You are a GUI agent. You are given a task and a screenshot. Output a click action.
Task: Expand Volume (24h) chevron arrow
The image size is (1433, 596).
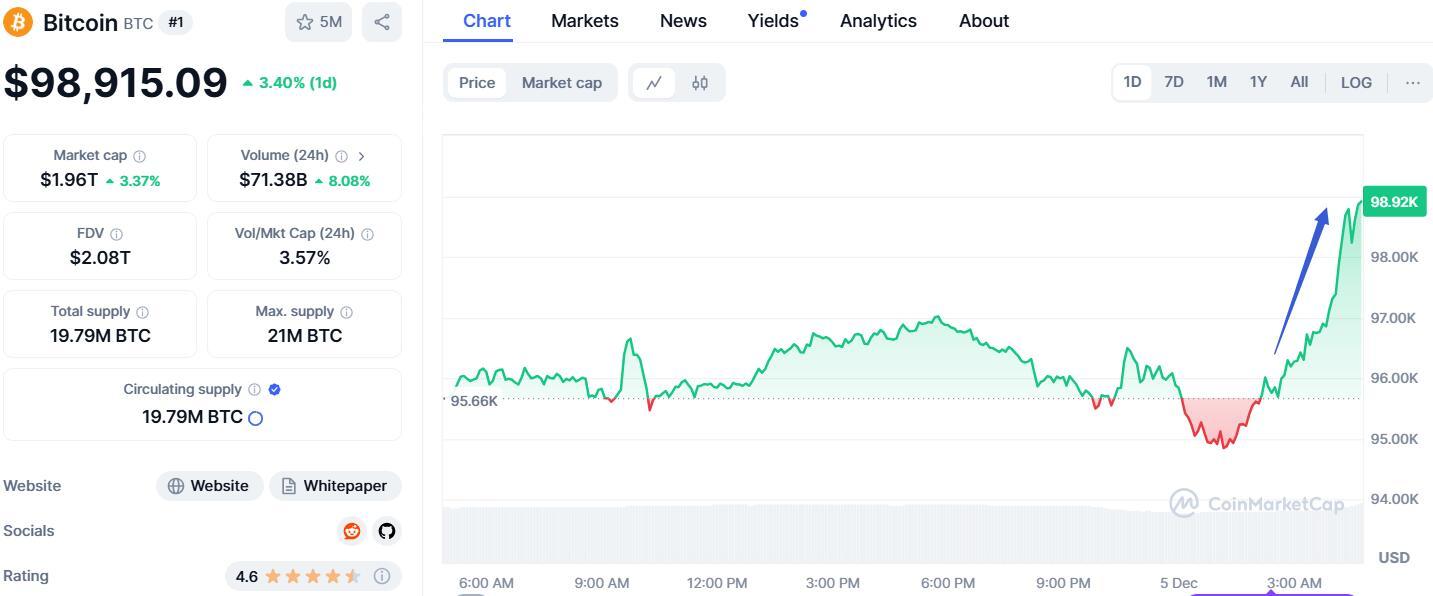click(361, 156)
